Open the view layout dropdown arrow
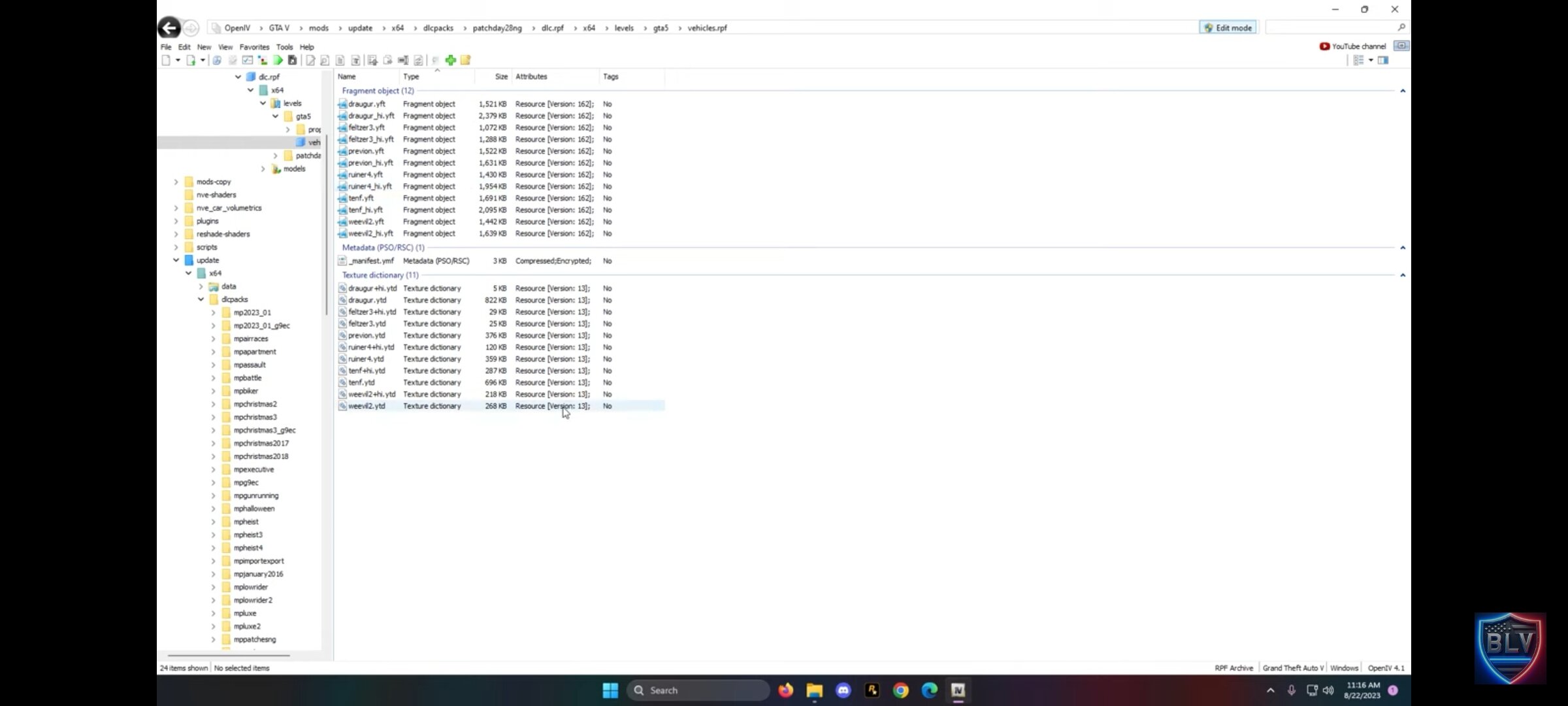The height and width of the screenshot is (706, 1568). pyautogui.click(x=1371, y=60)
